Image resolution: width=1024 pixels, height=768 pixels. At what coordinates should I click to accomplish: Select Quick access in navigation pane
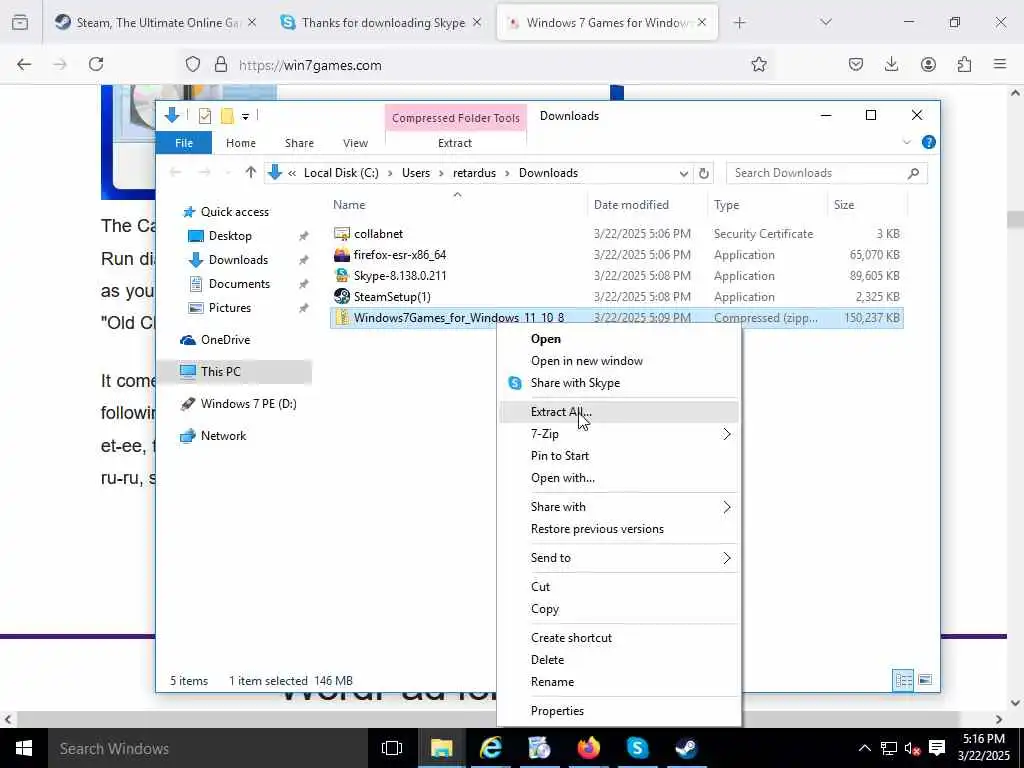[x=234, y=212]
